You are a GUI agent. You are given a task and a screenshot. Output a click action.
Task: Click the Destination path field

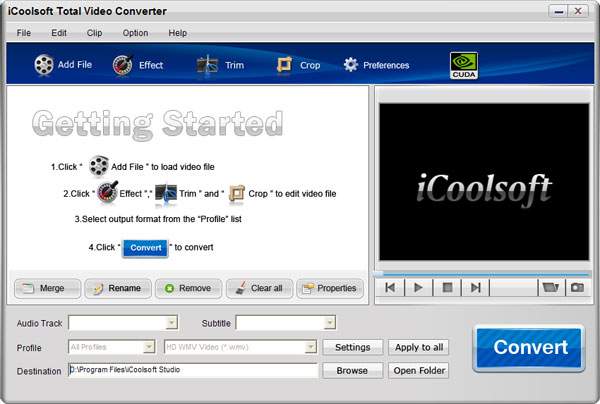click(x=193, y=370)
